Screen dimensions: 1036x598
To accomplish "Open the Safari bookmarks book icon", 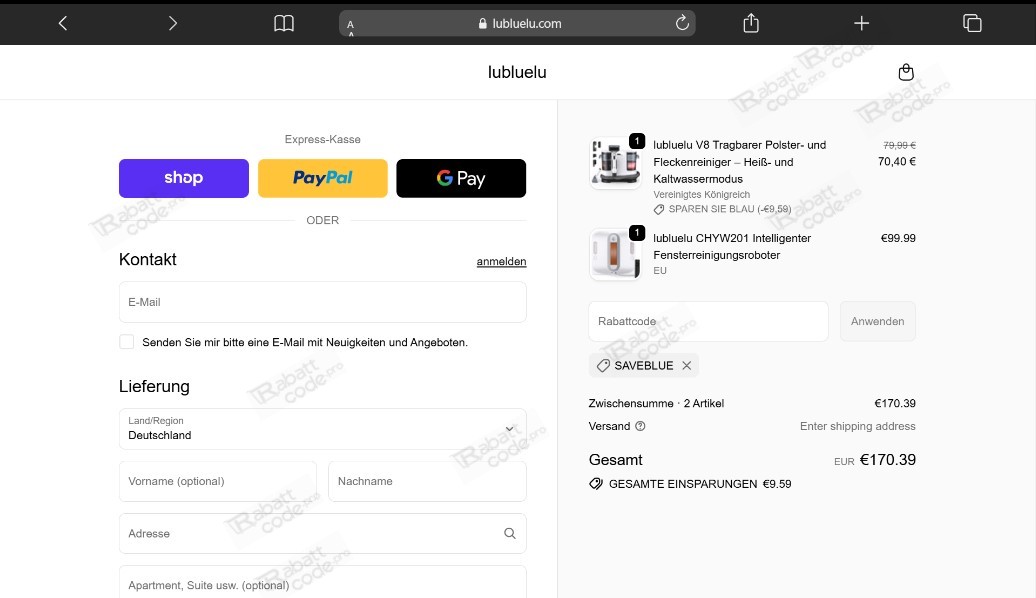I will [x=284, y=23].
